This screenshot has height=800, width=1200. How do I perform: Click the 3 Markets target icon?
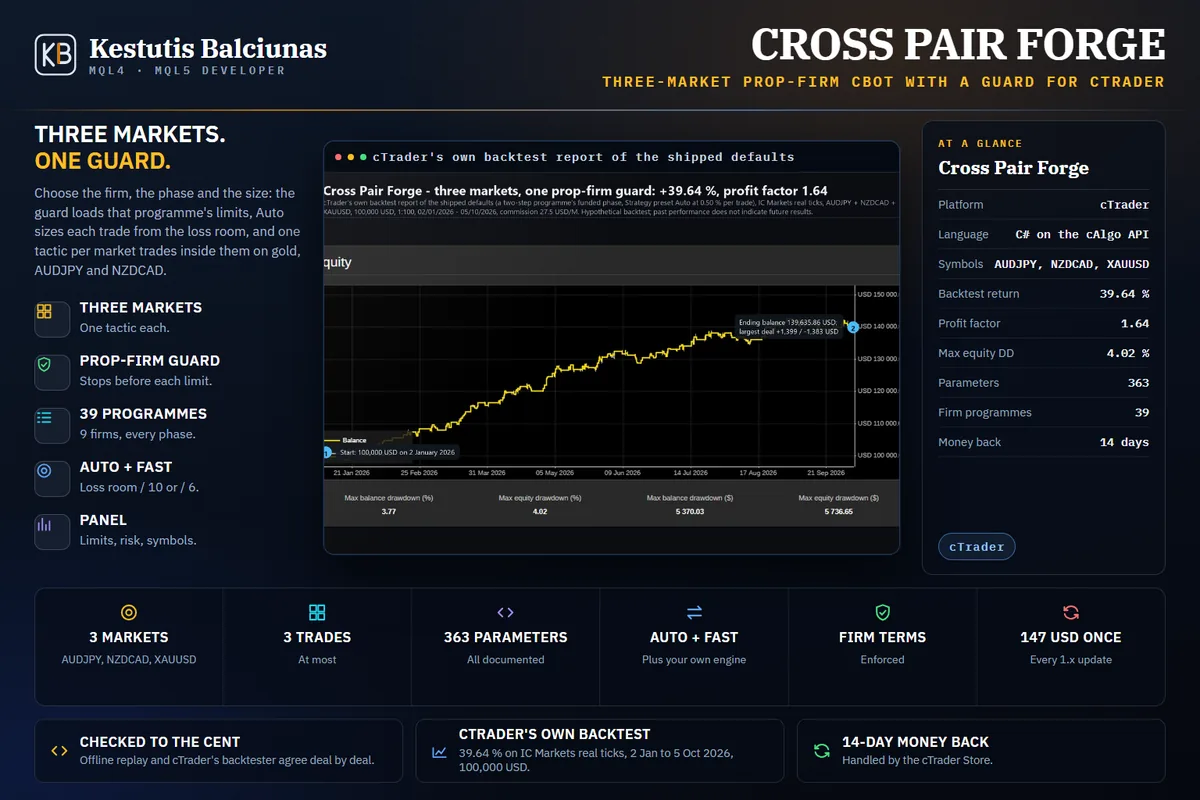point(129,612)
